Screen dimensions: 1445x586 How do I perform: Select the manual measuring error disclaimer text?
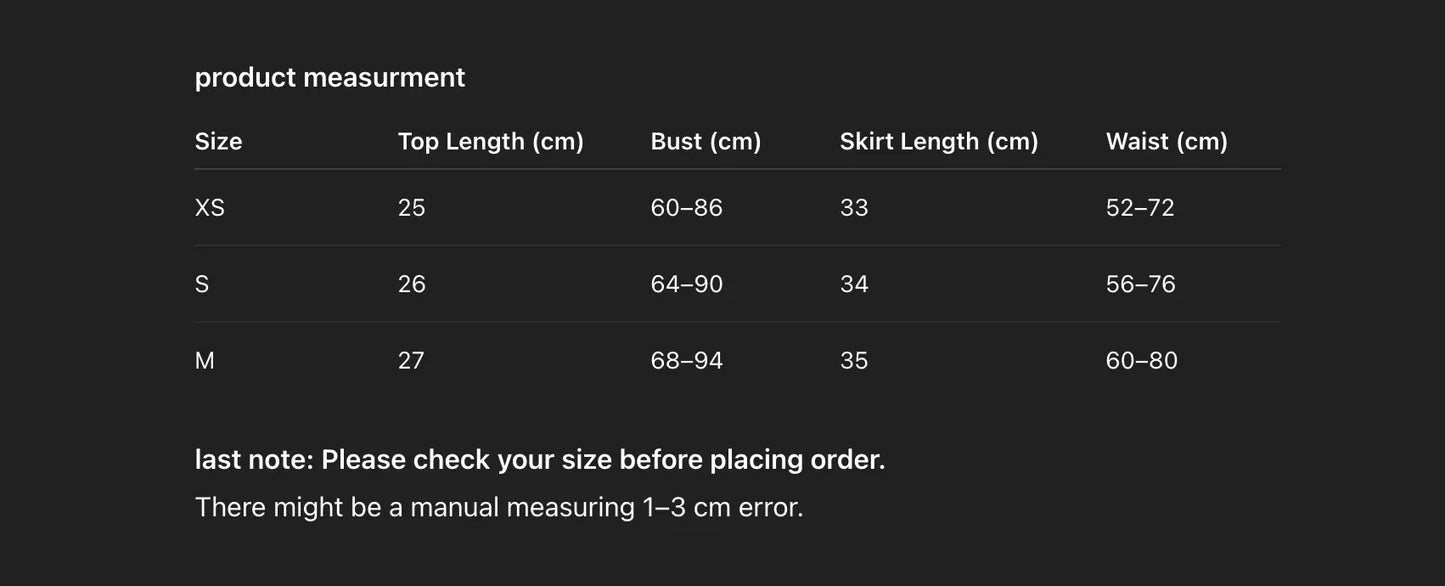499,507
